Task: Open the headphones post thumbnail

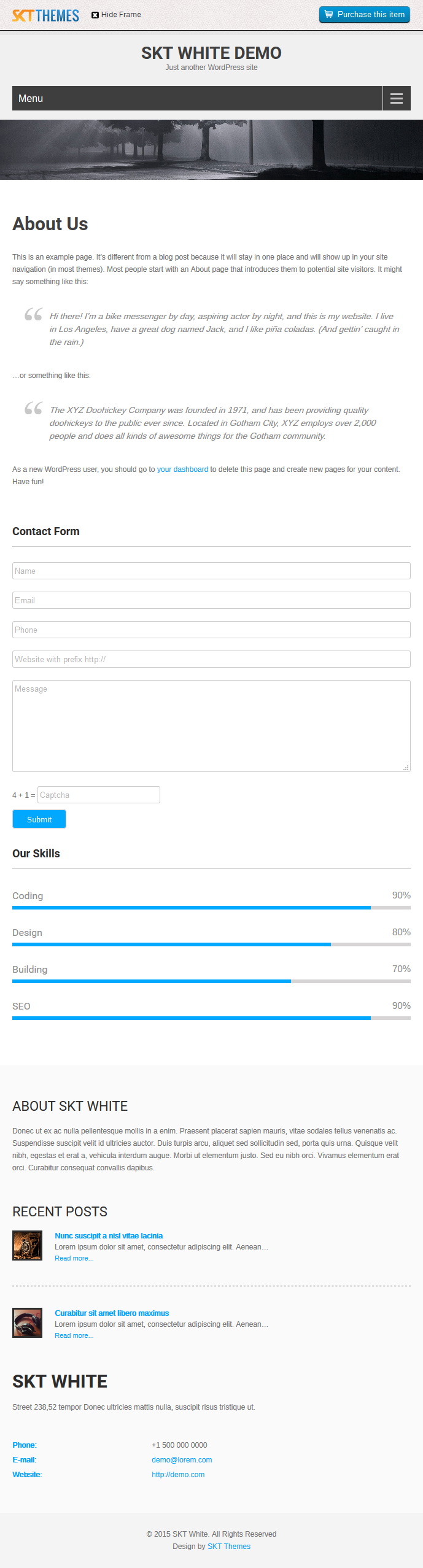Action: pyautogui.click(x=28, y=1323)
